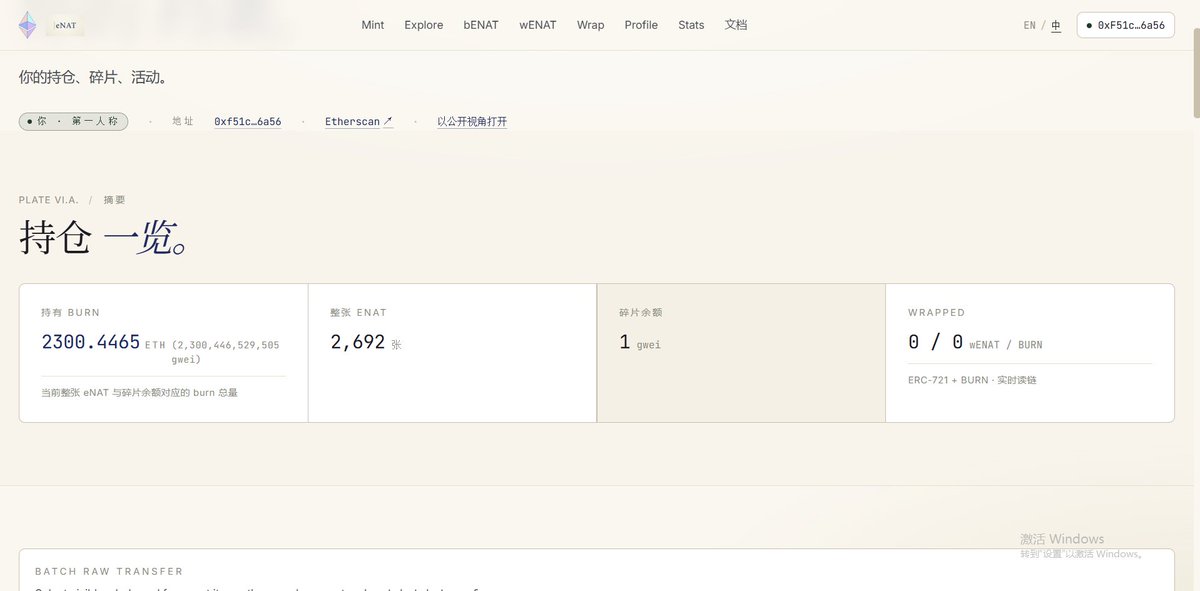Click the 持仓一览 heading
Viewport: 1200px width, 591px height.
pyautogui.click(x=104, y=238)
